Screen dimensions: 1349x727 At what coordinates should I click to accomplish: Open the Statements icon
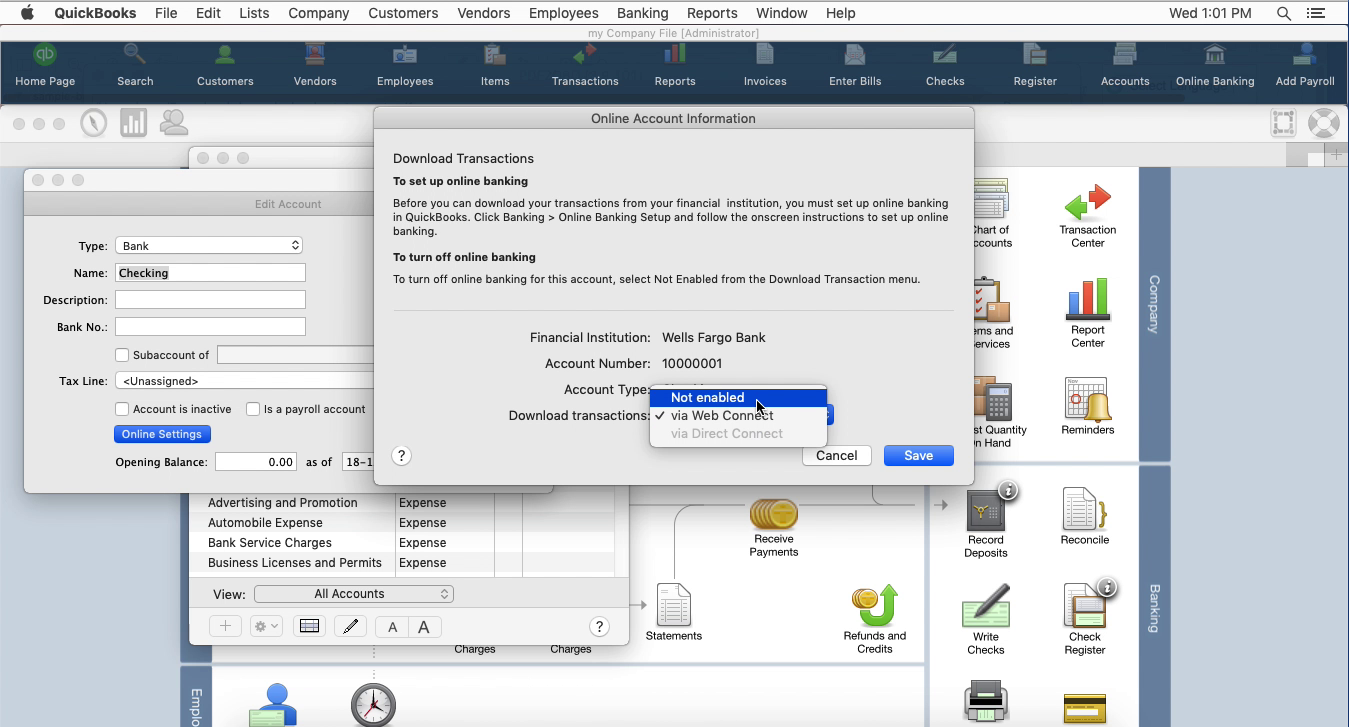click(674, 612)
